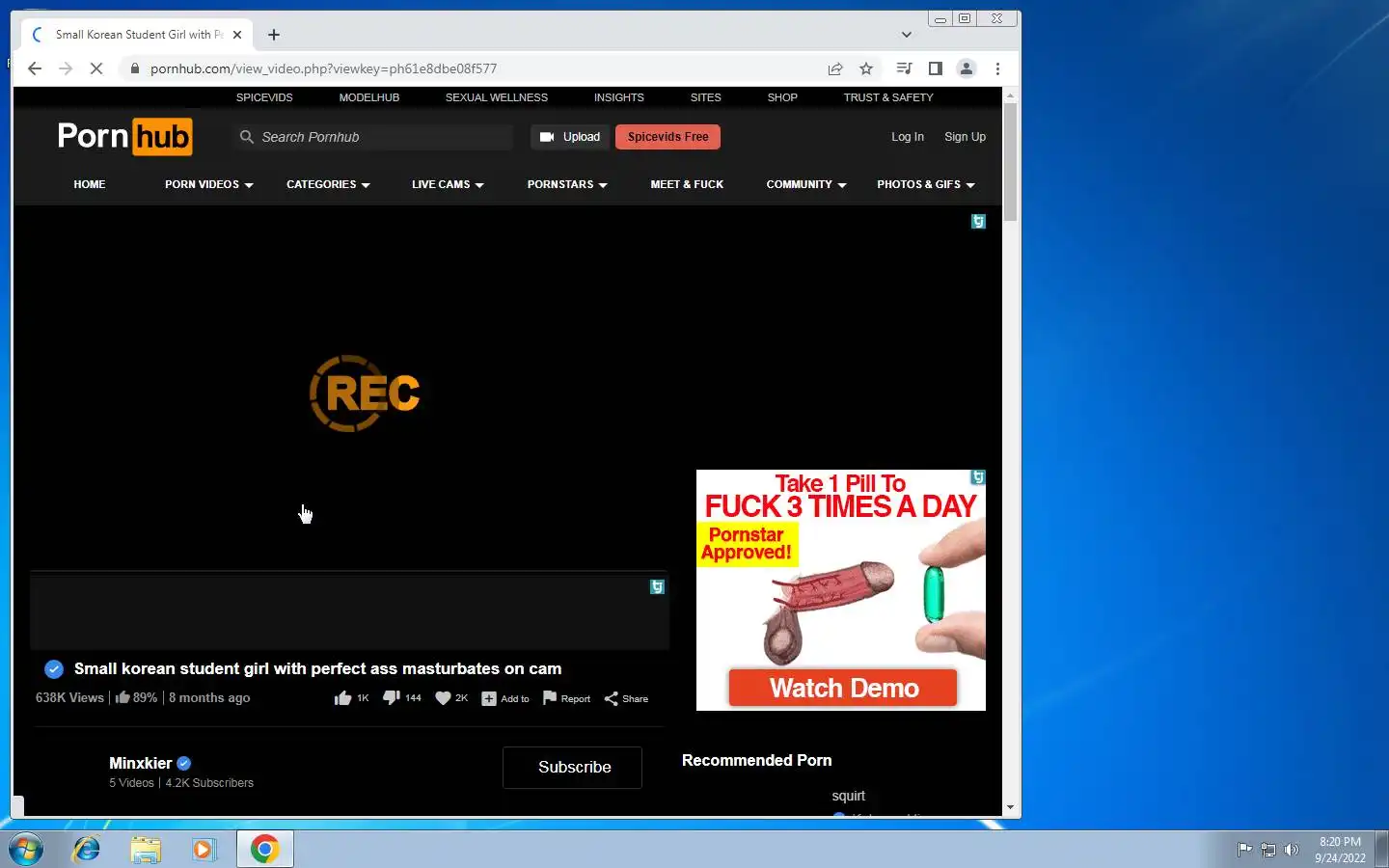Go back with the browser back arrow
Image resolution: width=1389 pixels, height=868 pixels.
35,68
